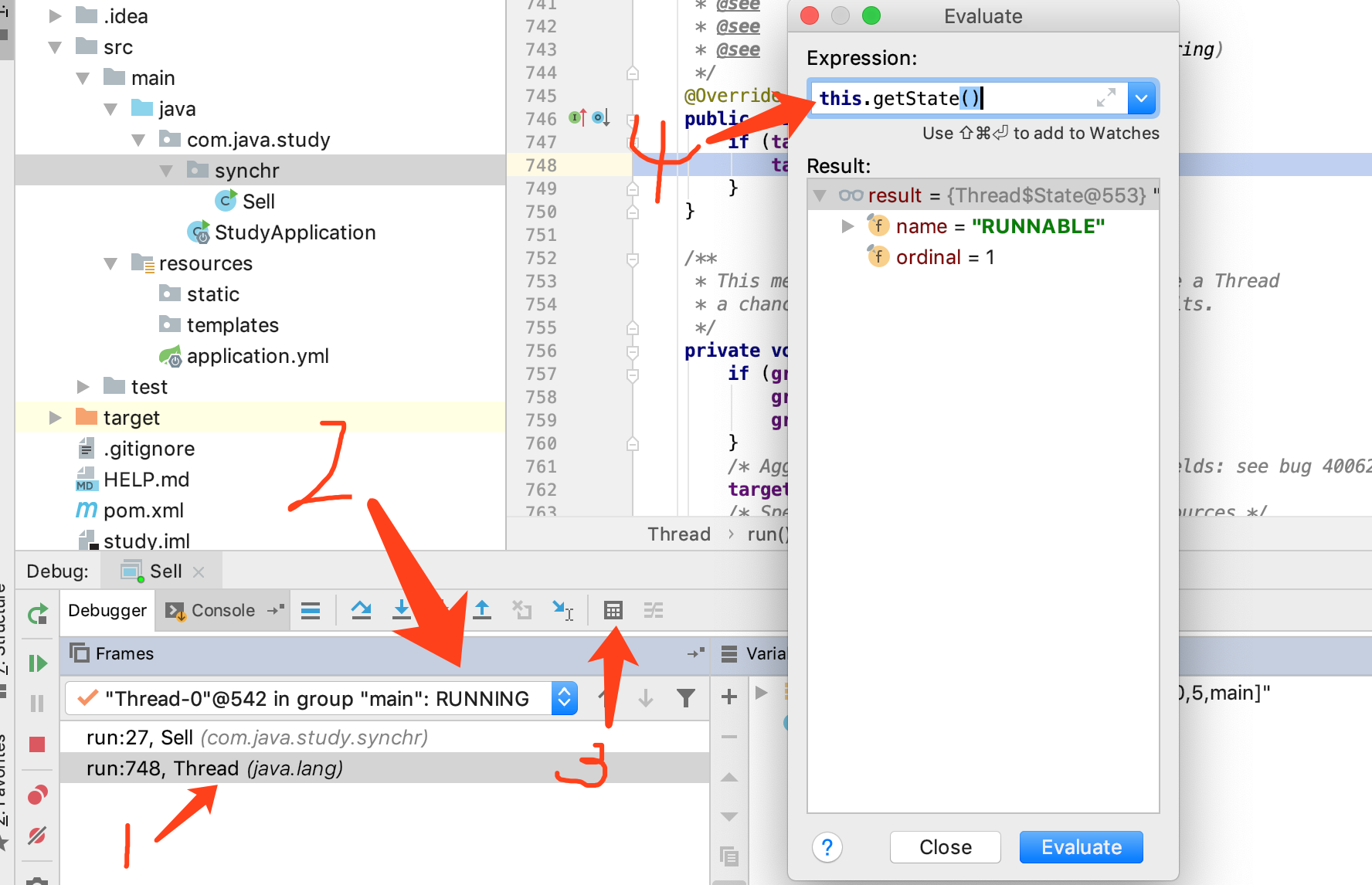Click the Drop Frame icon

click(x=522, y=610)
